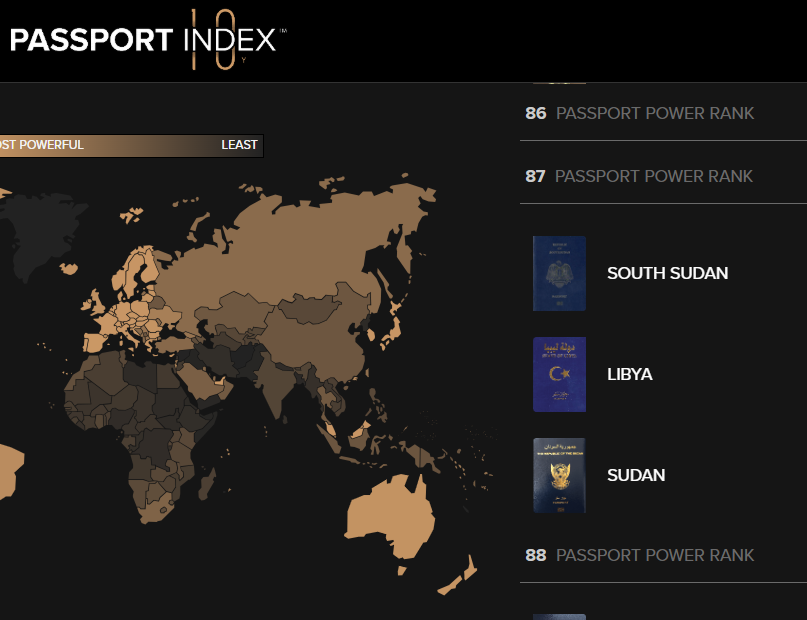The image size is (807, 620).
Task: Select the LIBYA country name
Action: click(x=629, y=375)
